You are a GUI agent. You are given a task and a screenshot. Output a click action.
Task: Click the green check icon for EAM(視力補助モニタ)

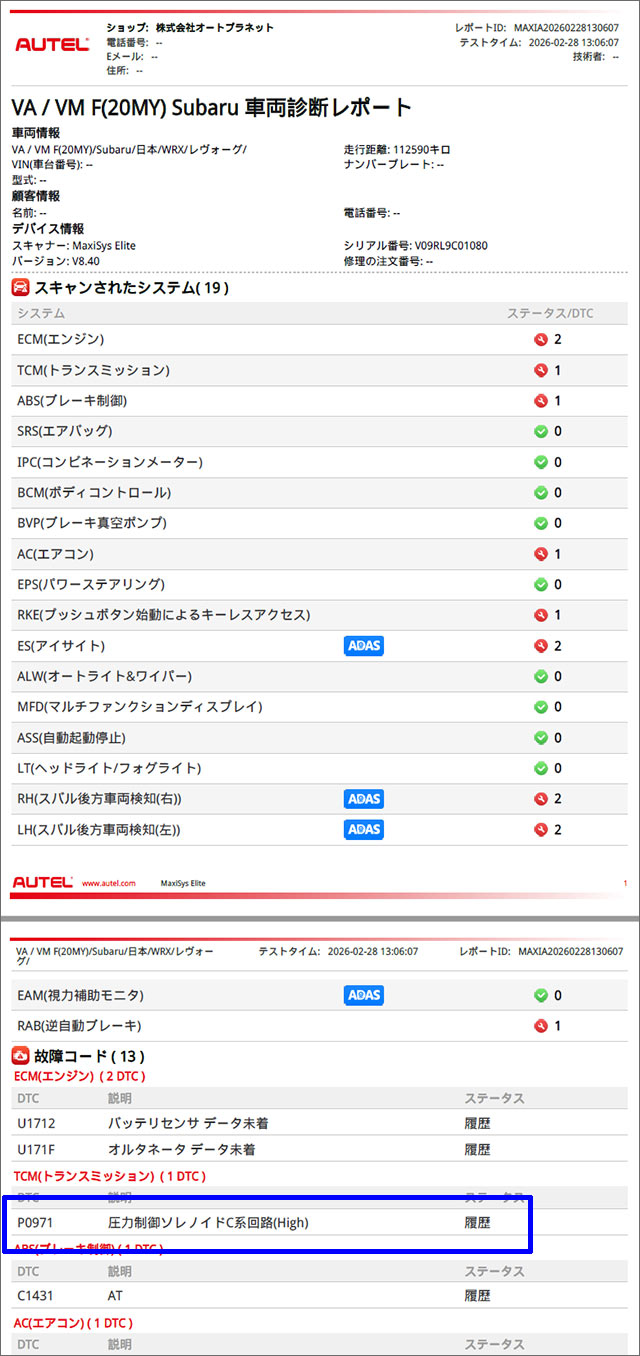tap(541, 995)
